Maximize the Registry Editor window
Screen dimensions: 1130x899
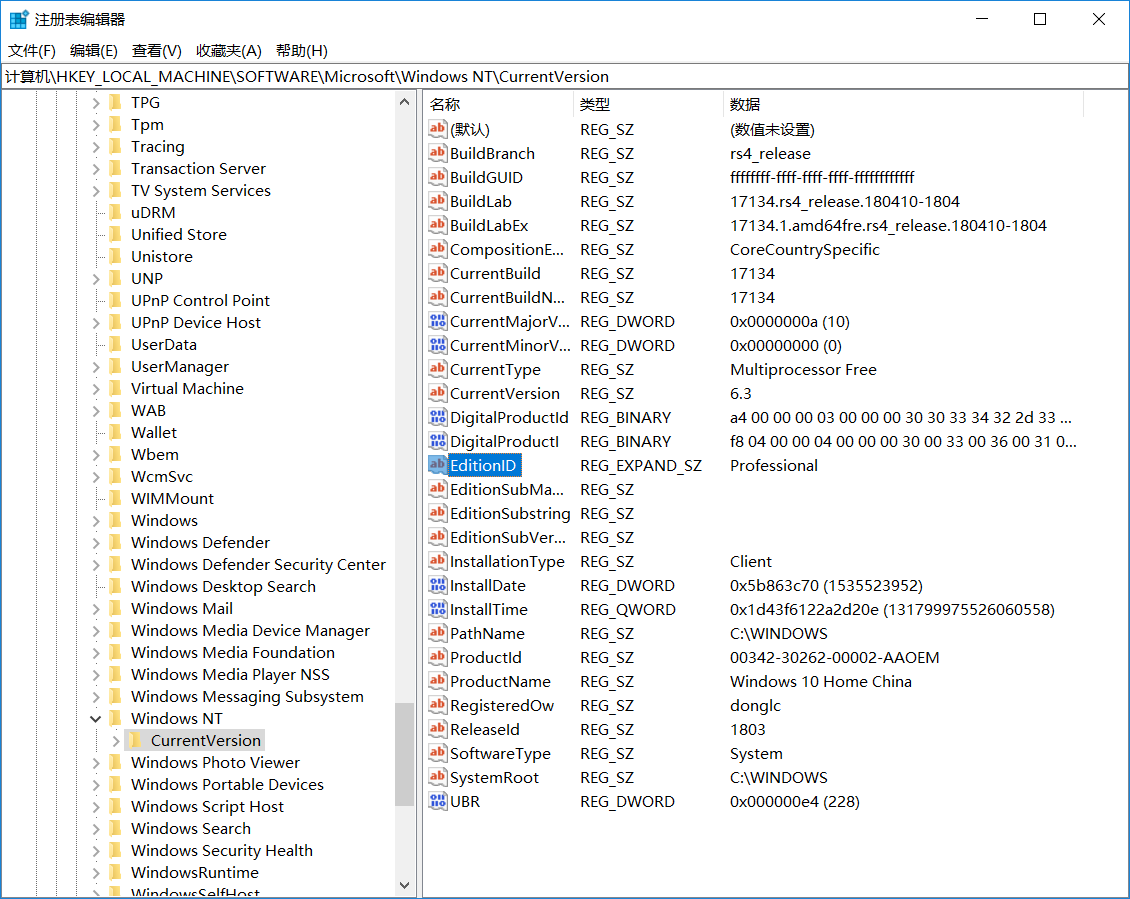tap(1040, 19)
